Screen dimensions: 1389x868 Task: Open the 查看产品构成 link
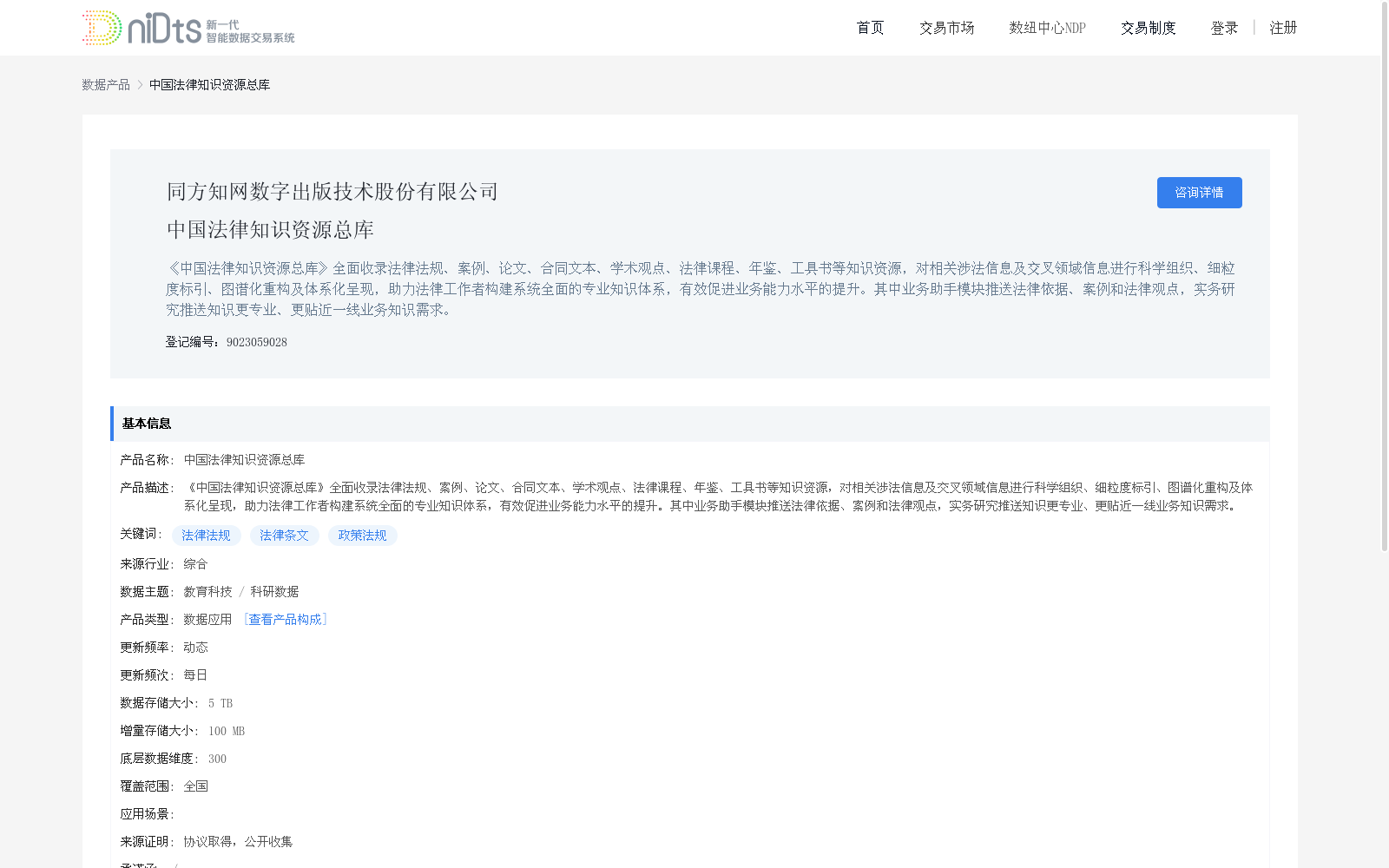285,619
